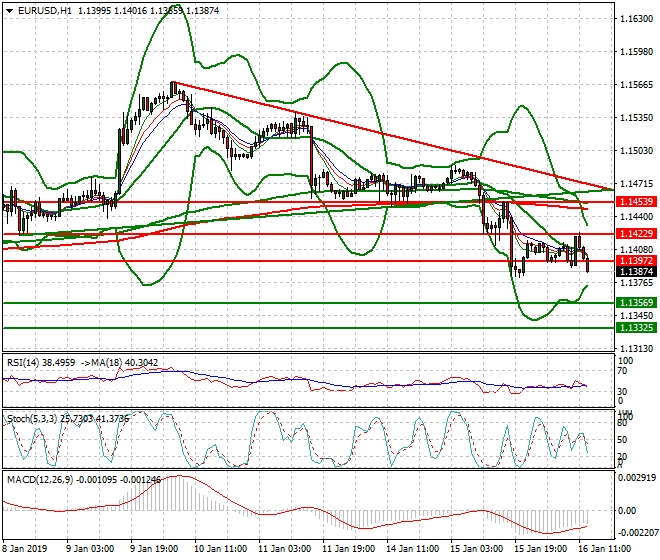660x560 pixels.
Task: Click the 1.13130 price scale value
Action: [637, 349]
